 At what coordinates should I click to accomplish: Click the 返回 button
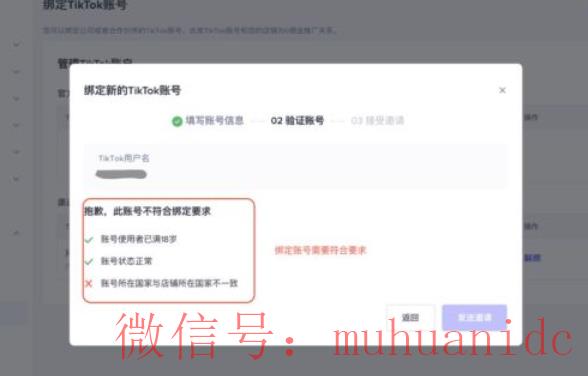(x=410, y=318)
